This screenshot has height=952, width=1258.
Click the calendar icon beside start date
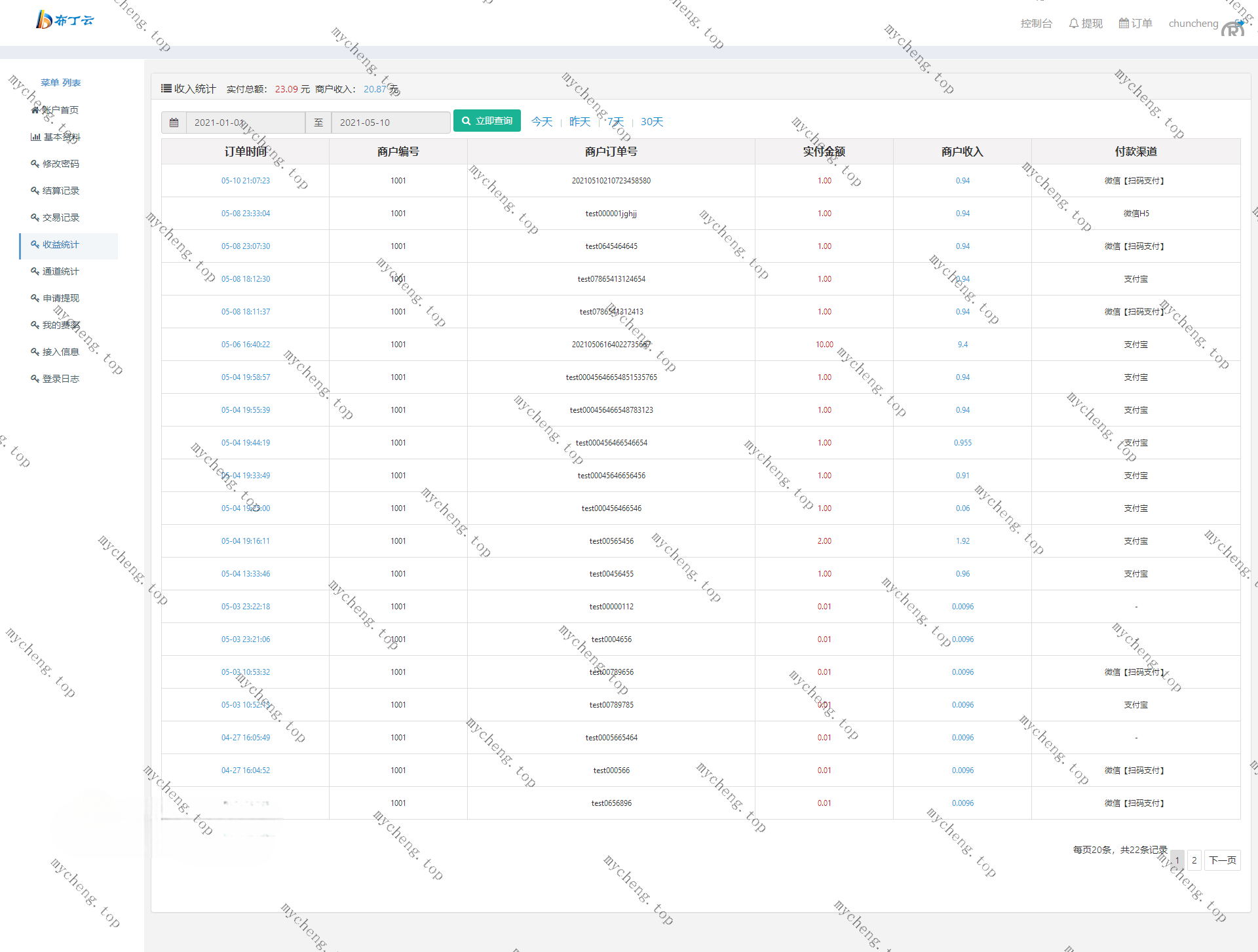[174, 123]
